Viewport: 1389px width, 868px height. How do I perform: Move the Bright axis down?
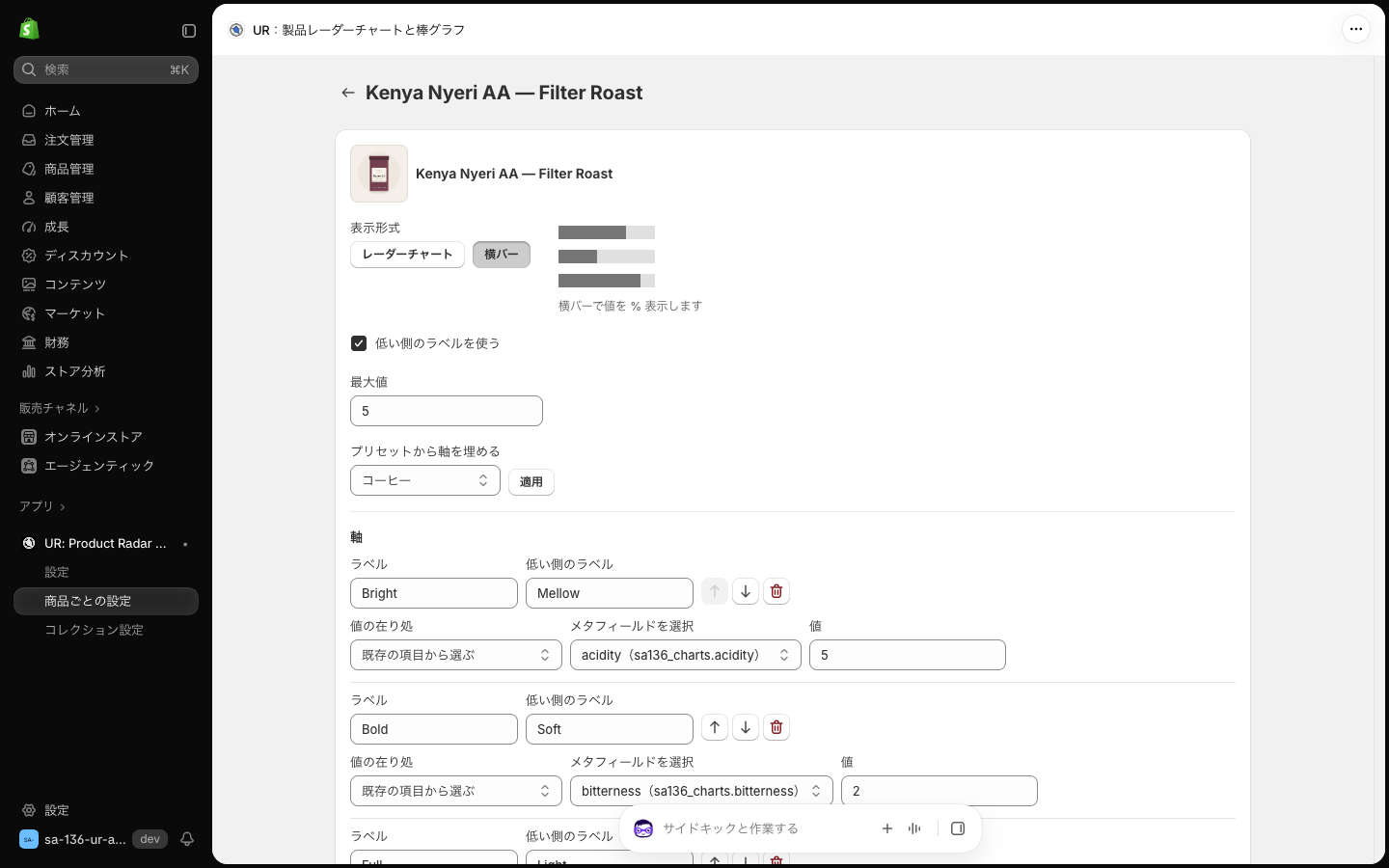tap(746, 591)
